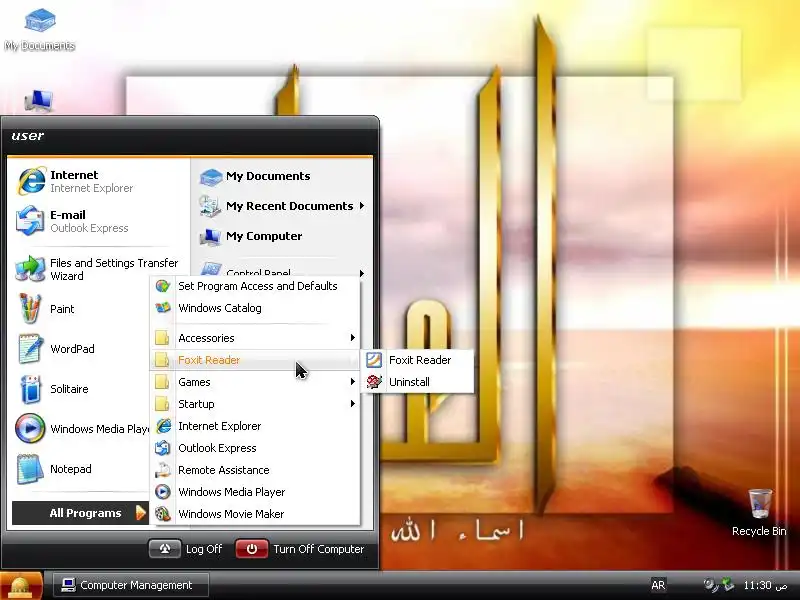Viewport: 800px width, 600px height.
Task: Click Internet Explorer icon in All Programs list
Action: (x=163, y=426)
